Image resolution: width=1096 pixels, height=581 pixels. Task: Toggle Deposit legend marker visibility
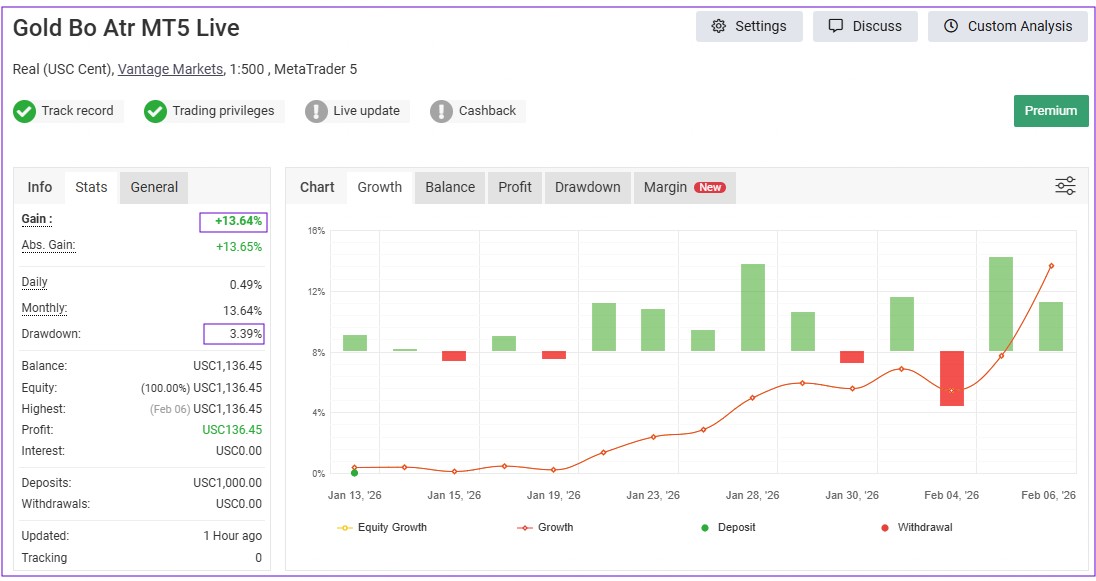click(727, 527)
